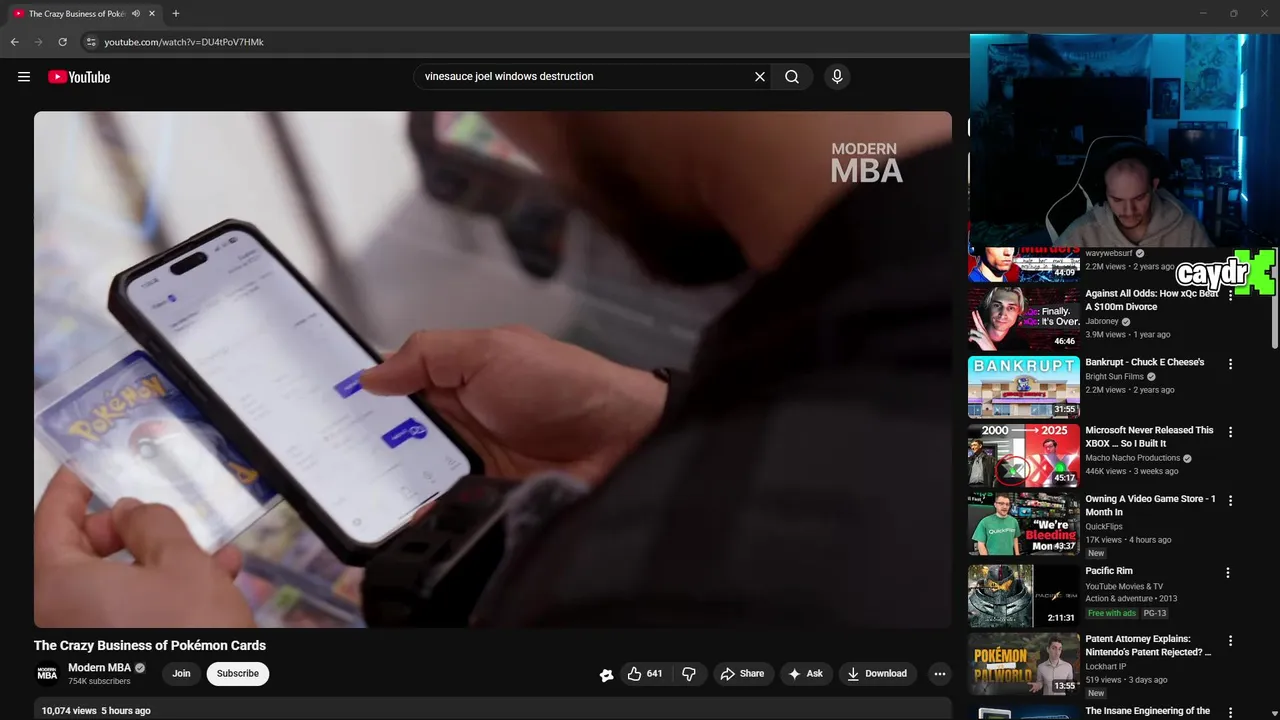Open 'Pacific Rim' title link

point(1109,571)
